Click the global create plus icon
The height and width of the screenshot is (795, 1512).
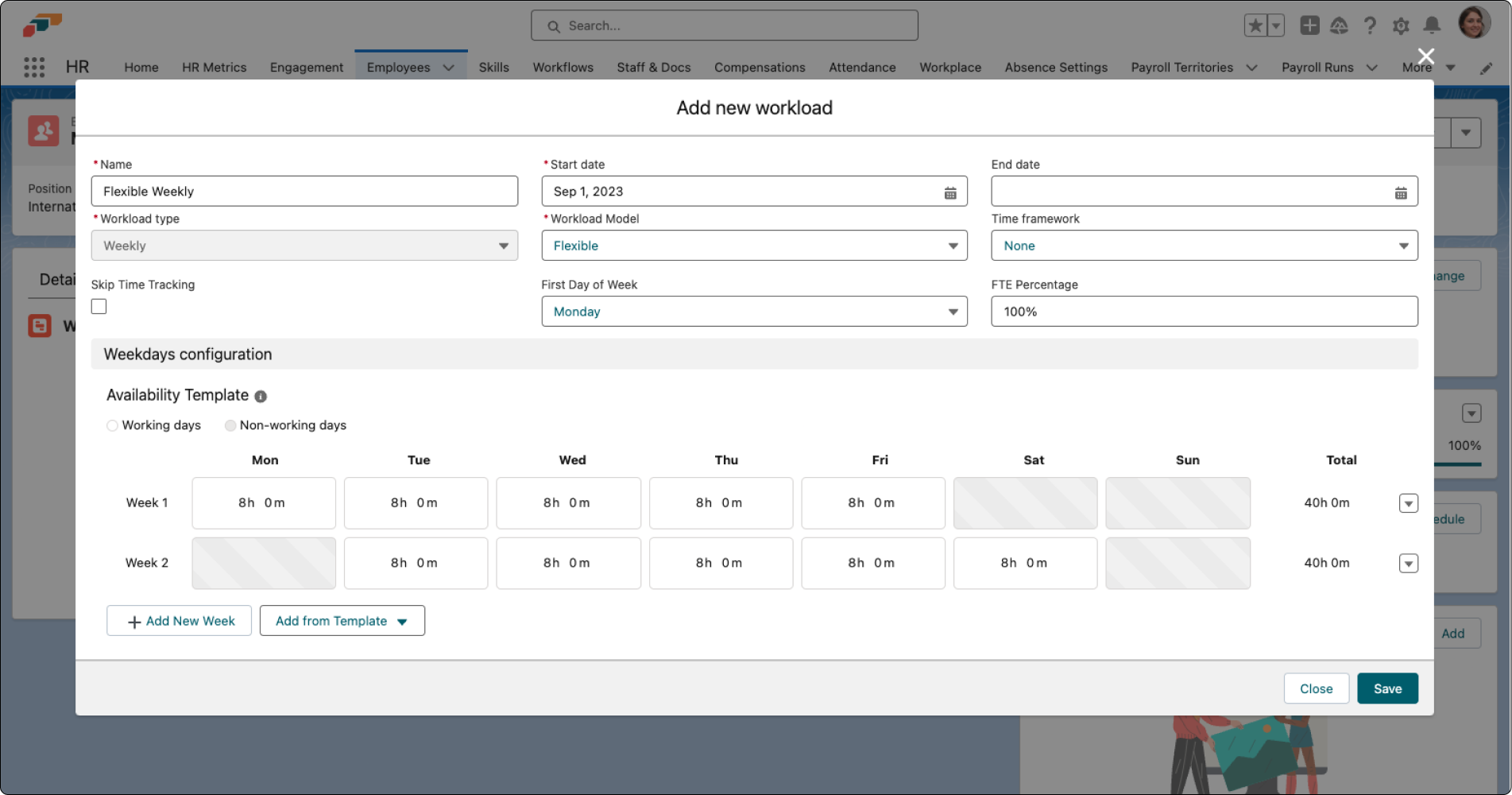pos(1309,26)
